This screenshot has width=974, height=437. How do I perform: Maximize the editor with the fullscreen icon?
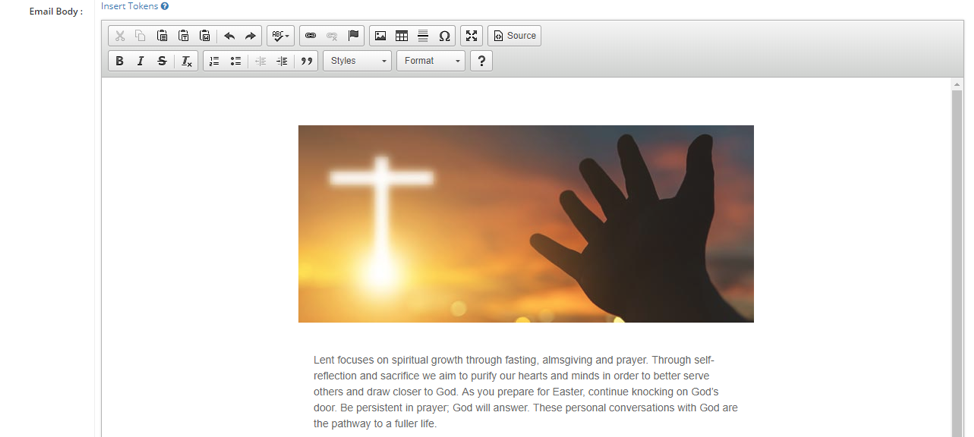(471, 36)
